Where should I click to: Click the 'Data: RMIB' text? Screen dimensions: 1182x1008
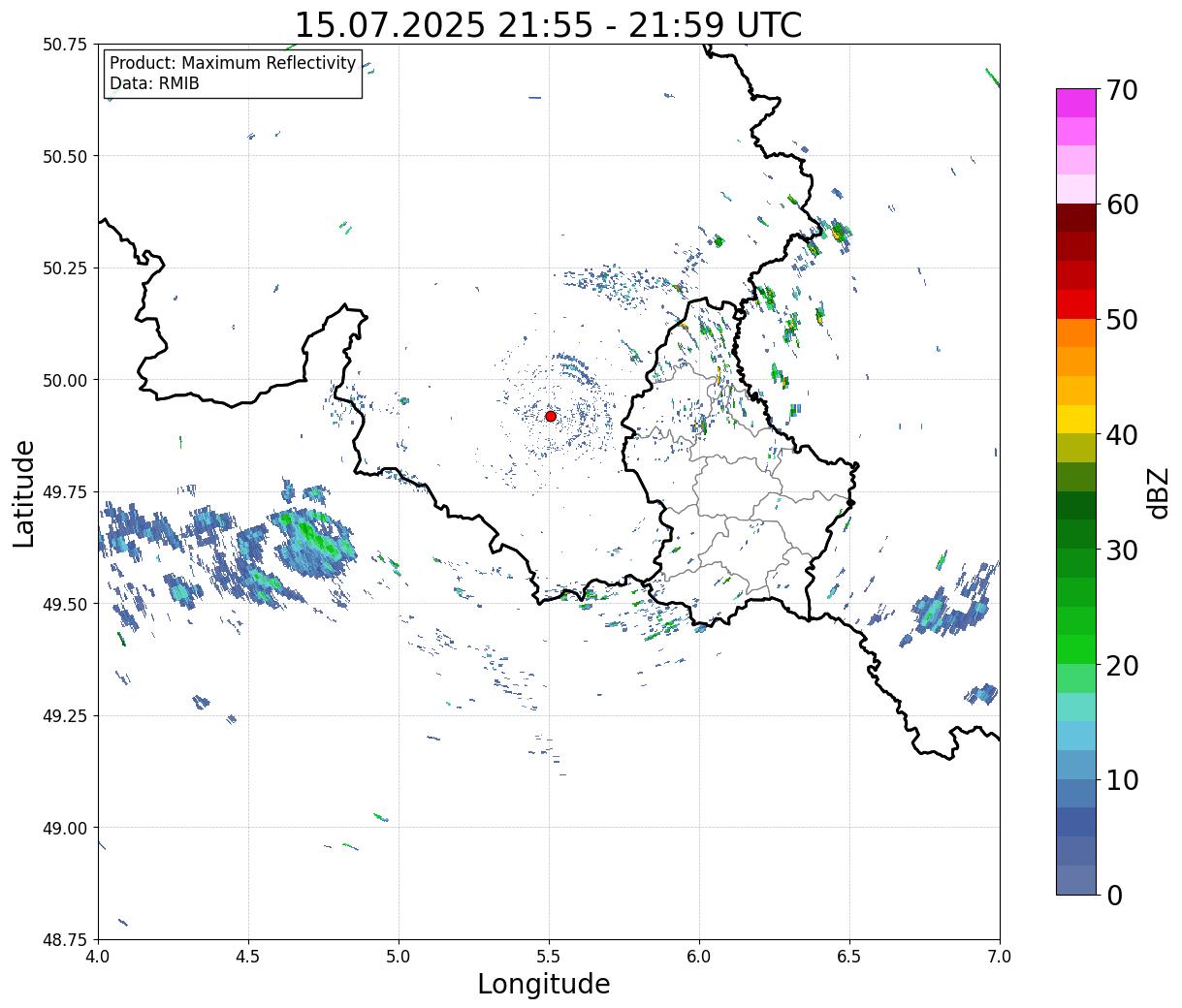[x=154, y=84]
